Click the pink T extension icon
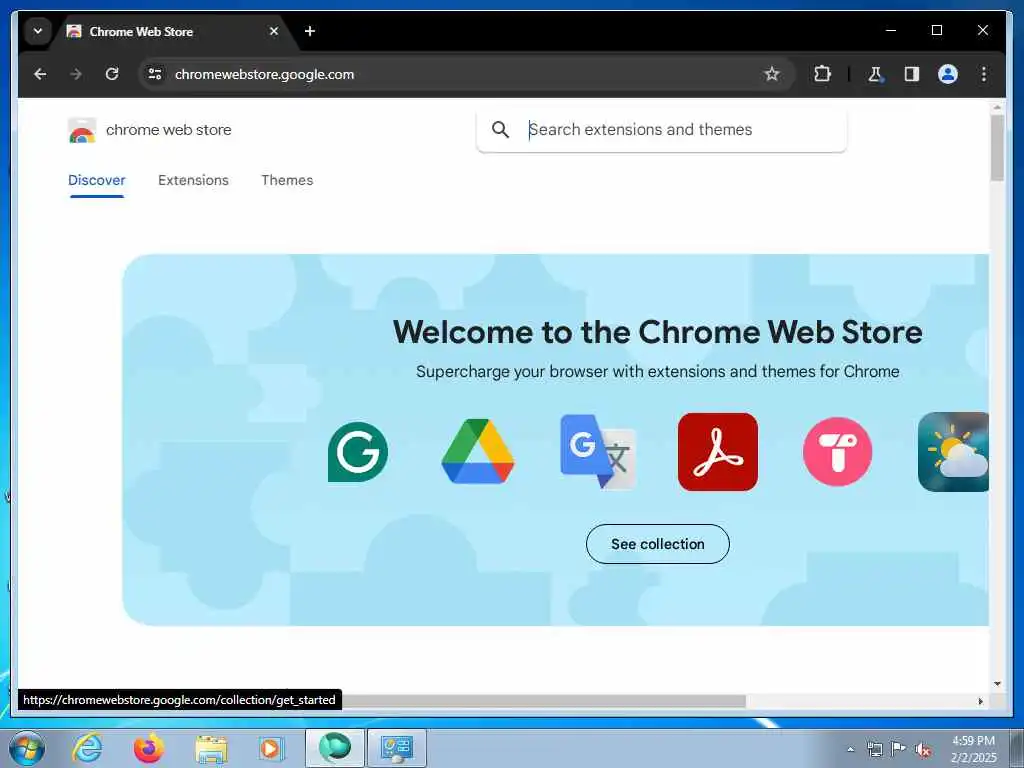This screenshot has height=768, width=1024. (x=837, y=452)
